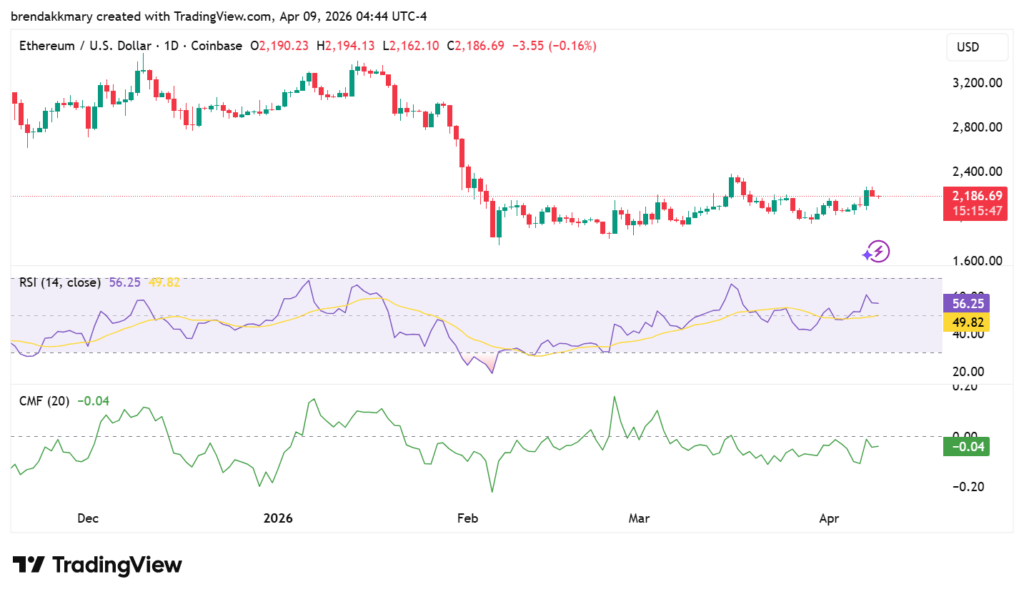Click the red last price label 2,186.69
Screen dimensions: 1024x597
(977, 196)
